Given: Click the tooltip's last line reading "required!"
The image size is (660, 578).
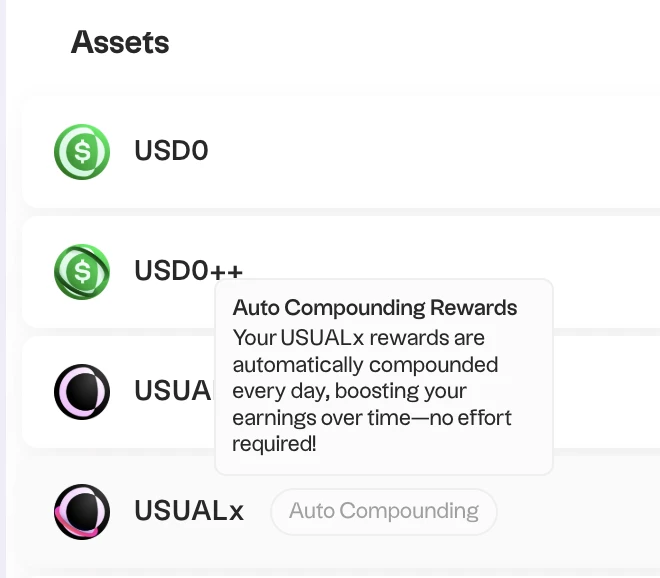Looking at the screenshot, I should point(274,444).
